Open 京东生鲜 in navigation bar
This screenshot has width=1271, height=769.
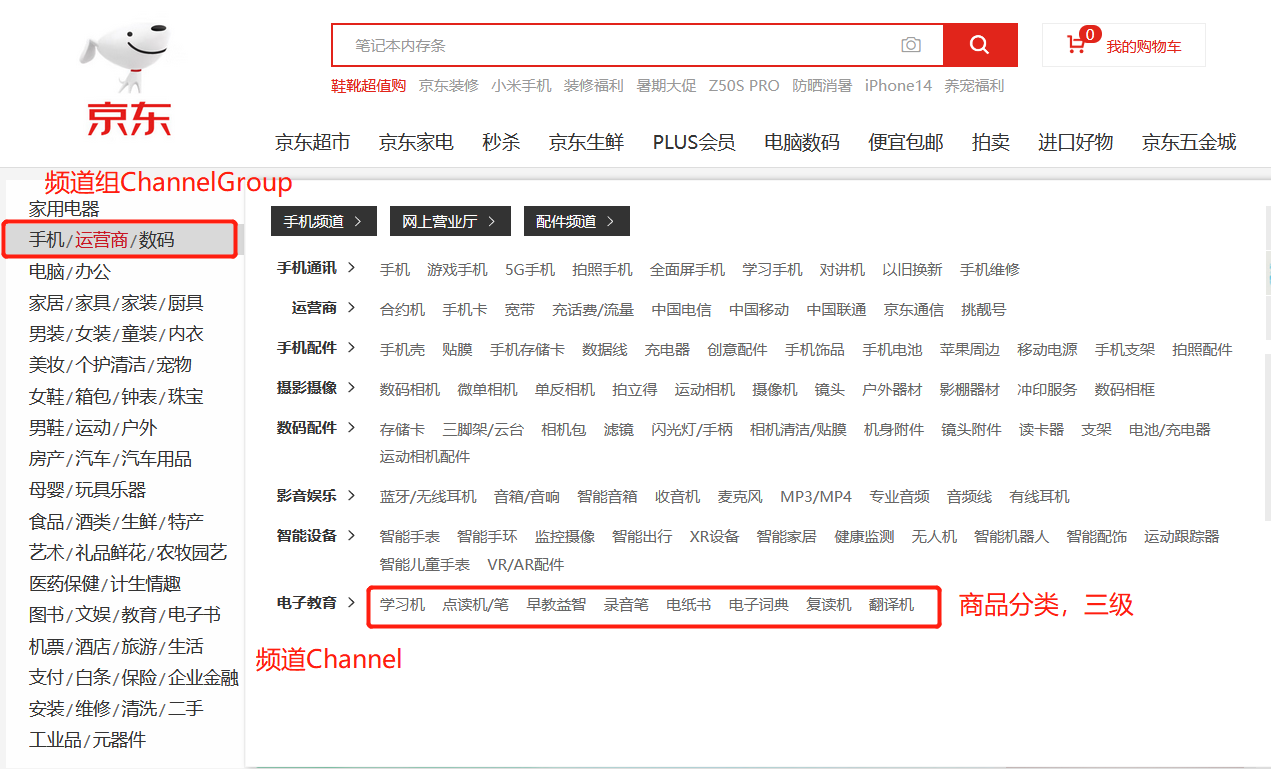point(586,142)
